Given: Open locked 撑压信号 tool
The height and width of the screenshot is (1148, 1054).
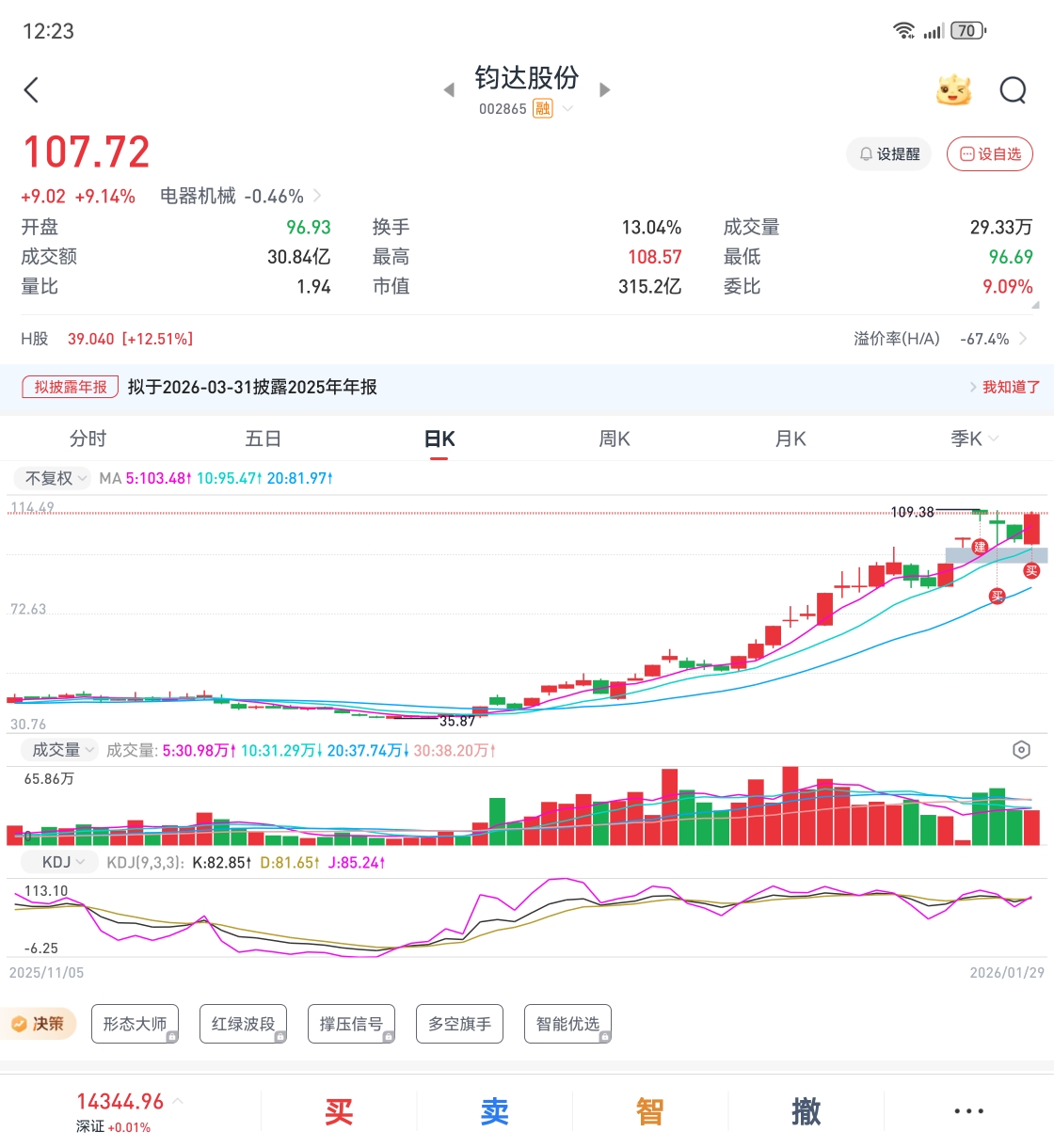Looking at the screenshot, I should tap(351, 1024).
